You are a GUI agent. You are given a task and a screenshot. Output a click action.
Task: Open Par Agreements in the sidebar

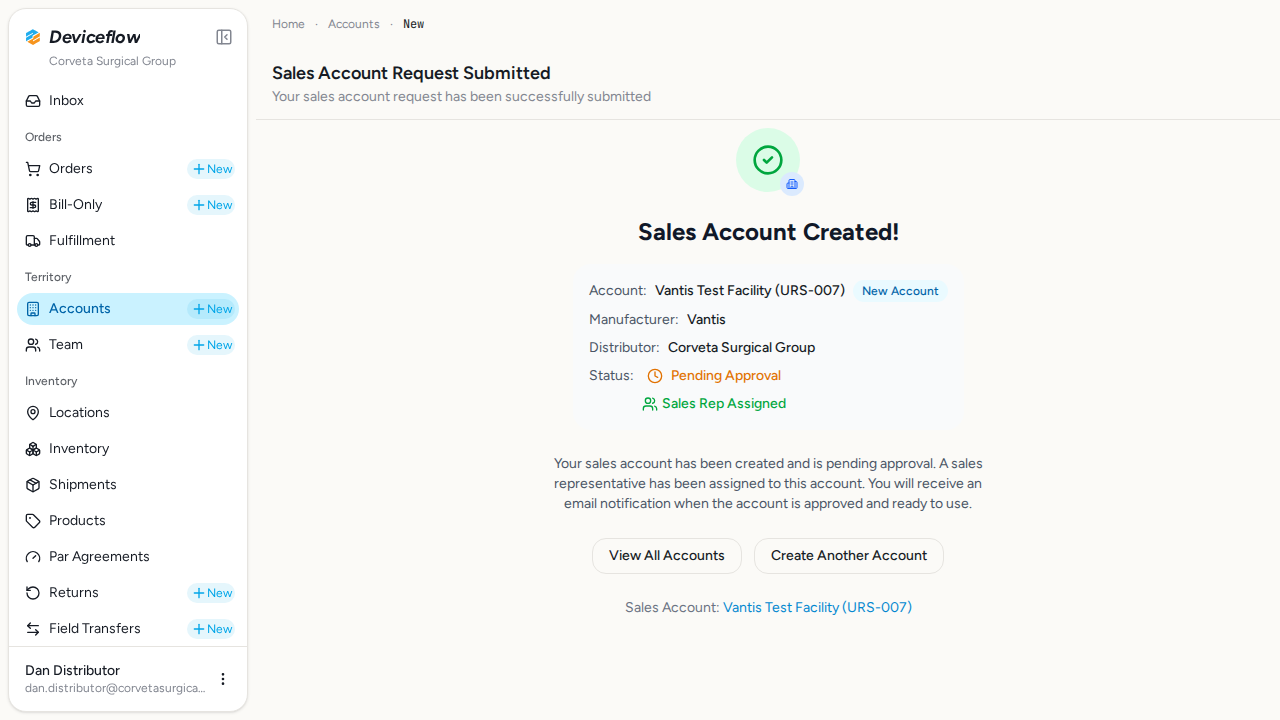(128, 557)
